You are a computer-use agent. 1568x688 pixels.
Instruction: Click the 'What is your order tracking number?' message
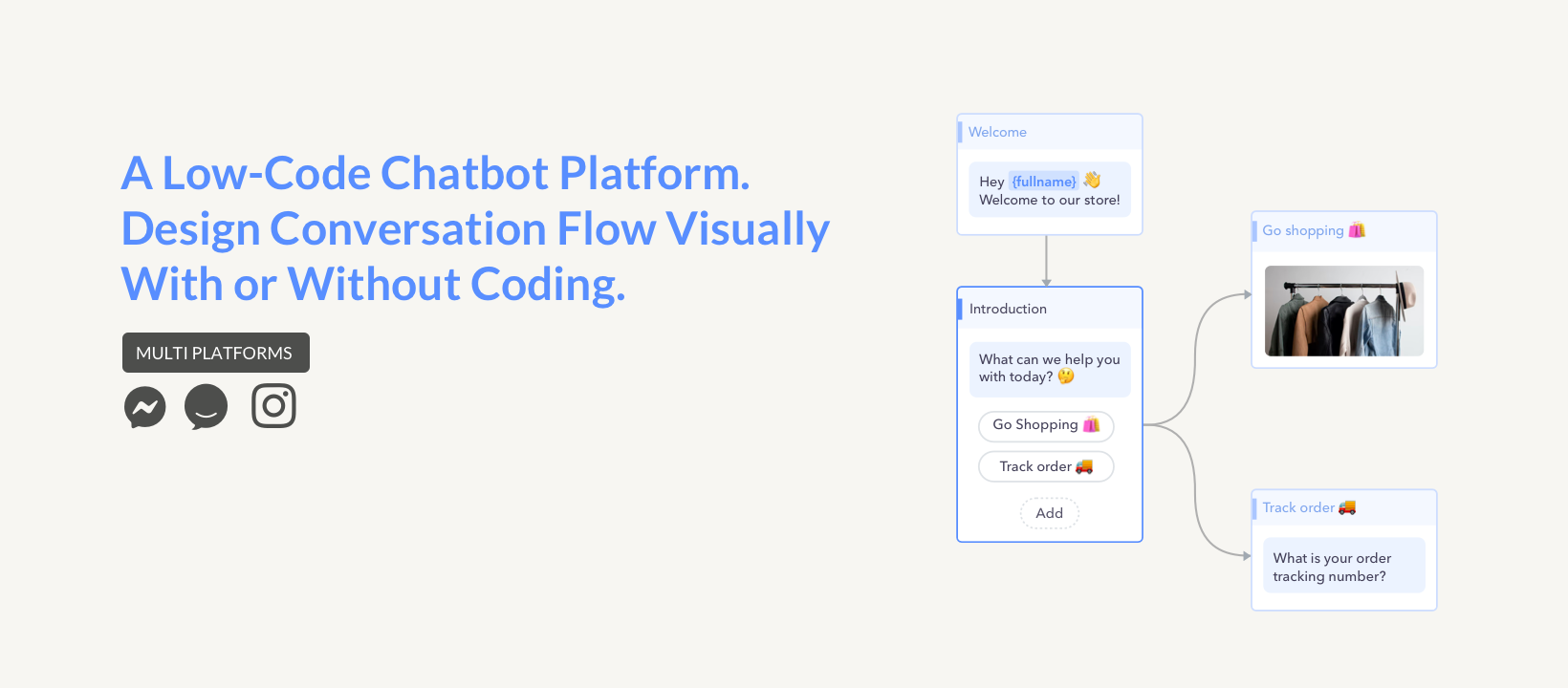(x=1344, y=567)
